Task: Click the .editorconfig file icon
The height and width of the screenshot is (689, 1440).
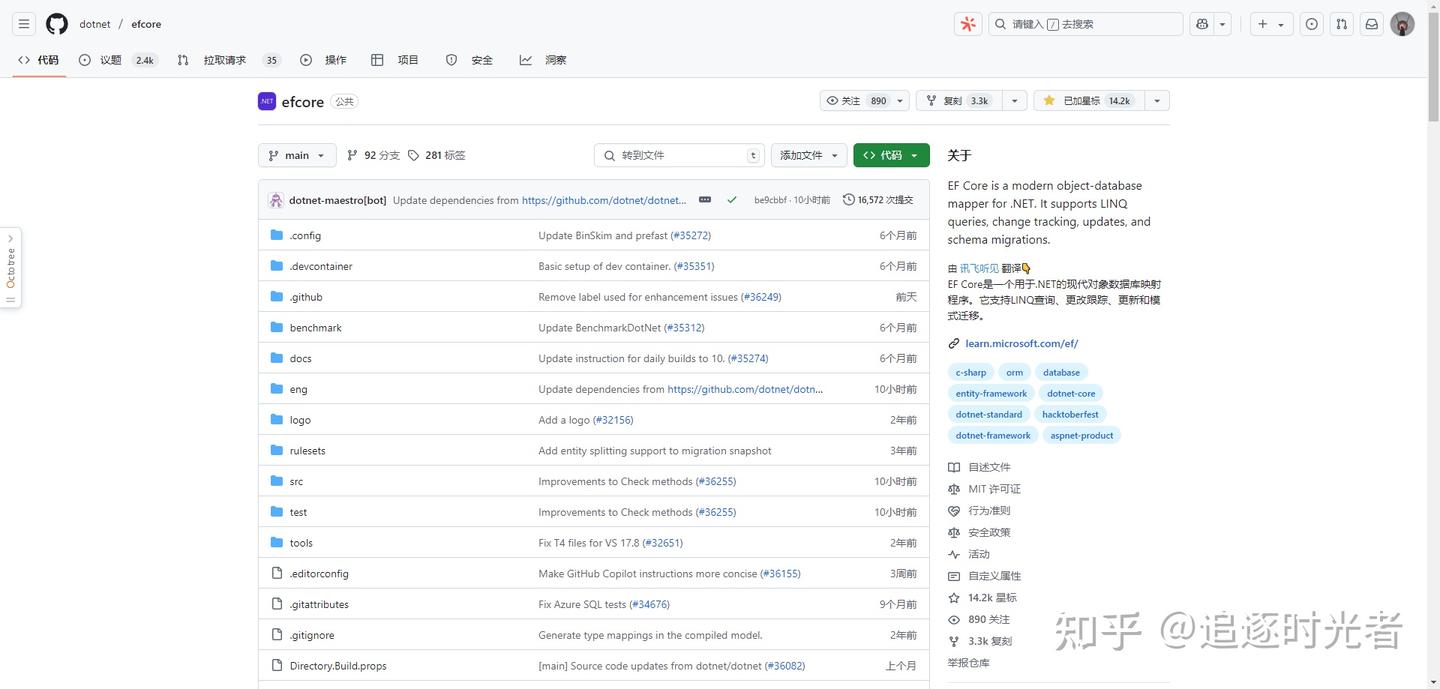Action: 277,573
